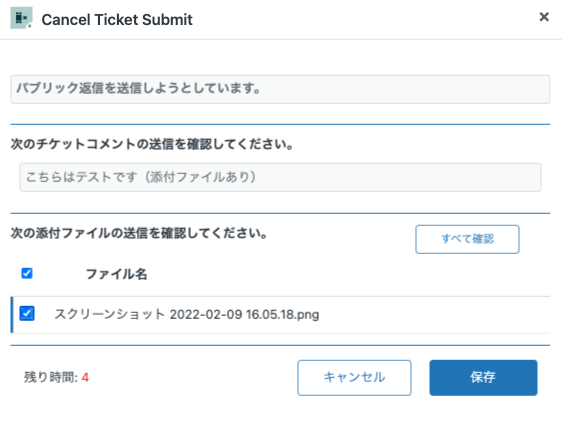Viewport: 562px width, 425px height.
Task: Click the ファイル名 column header
Action: [116, 274]
